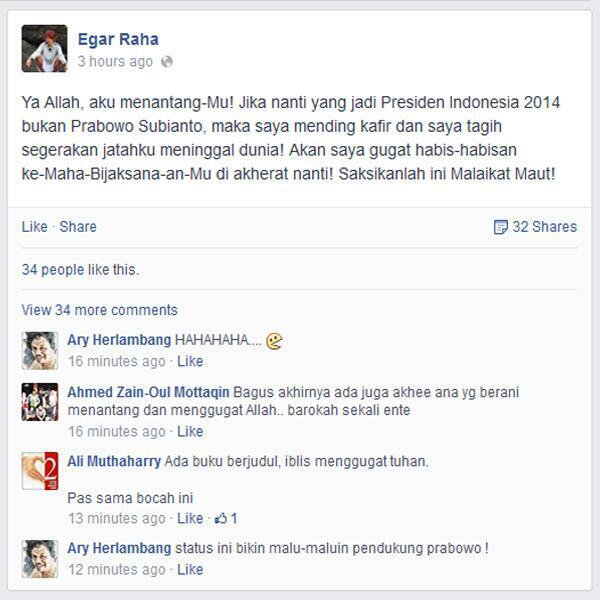The height and width of the screenshot is (600, 600).
Task: Like Ahmed Zain-Oul Mottaqin's comment
Action: pyautogui.click(x=190, y=432)
